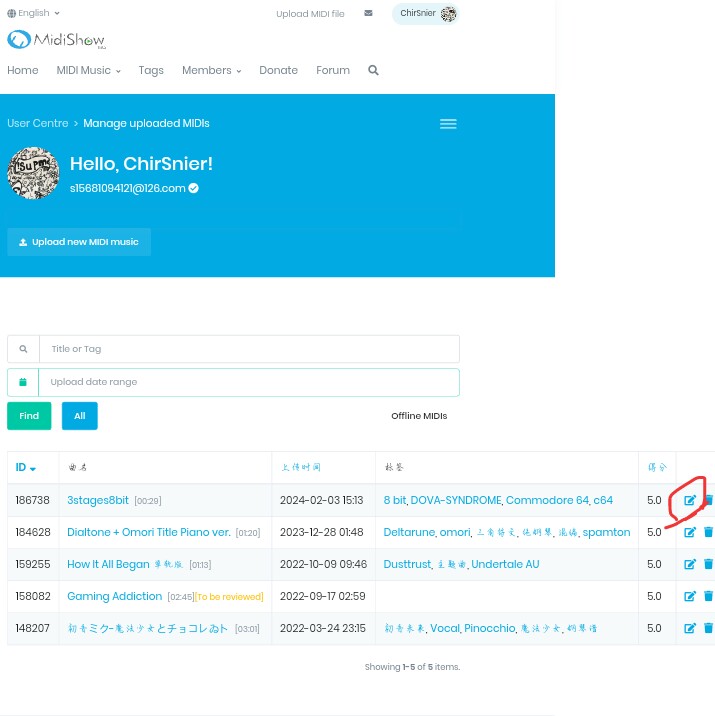Click the s15681094121@126.com email text
Image resolution: width=715 pixels, height=716 pixels.
coord(127,188)
